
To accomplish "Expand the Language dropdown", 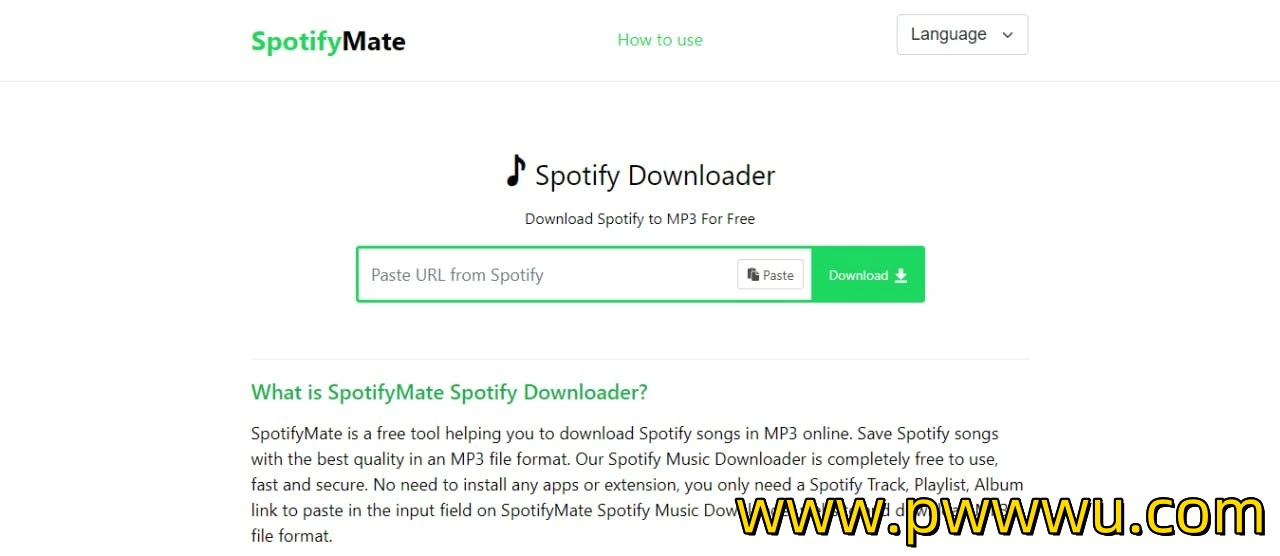I will (x=962, y=34).
